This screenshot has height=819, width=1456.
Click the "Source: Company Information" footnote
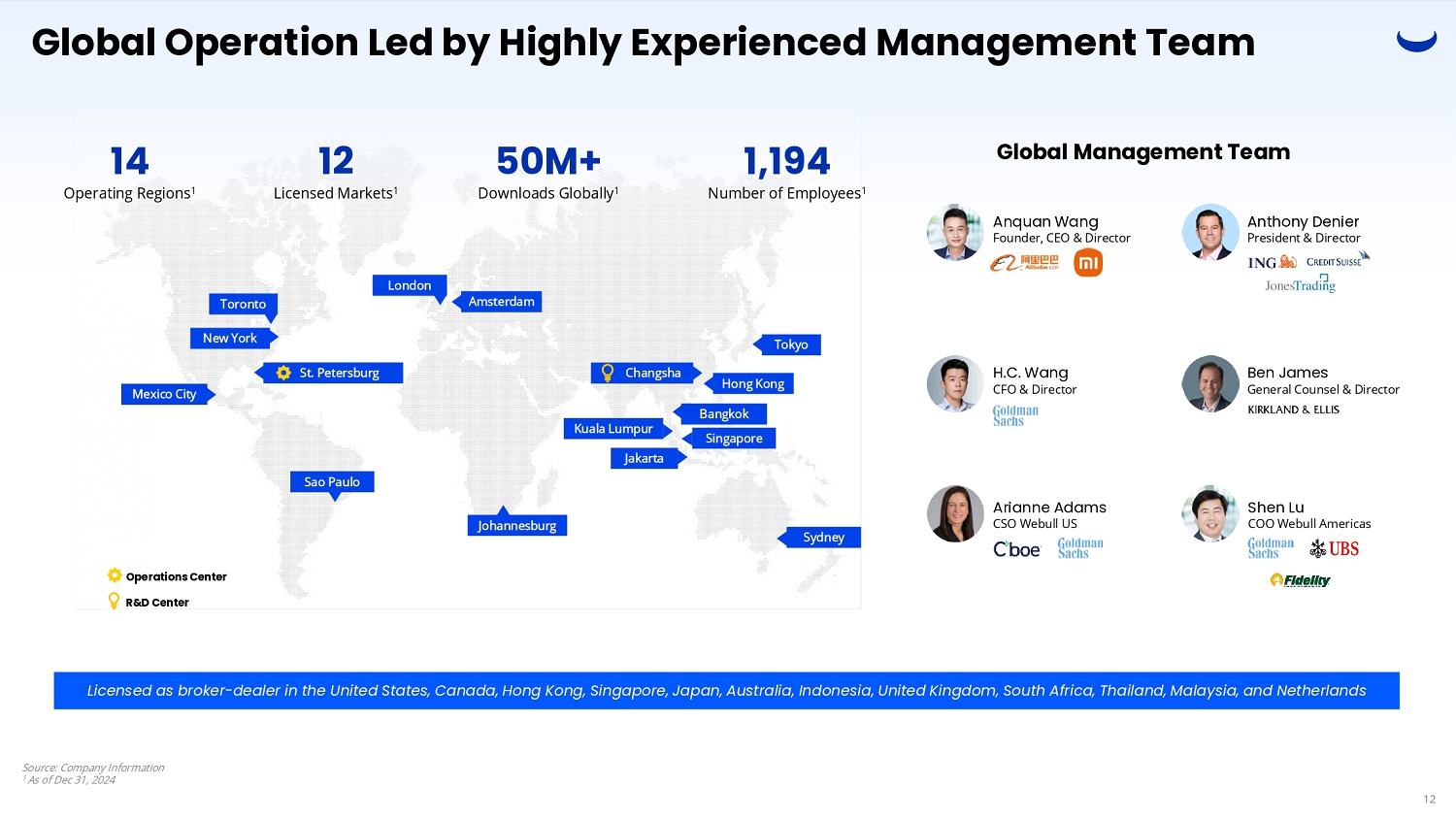click(x=93, y=768)
